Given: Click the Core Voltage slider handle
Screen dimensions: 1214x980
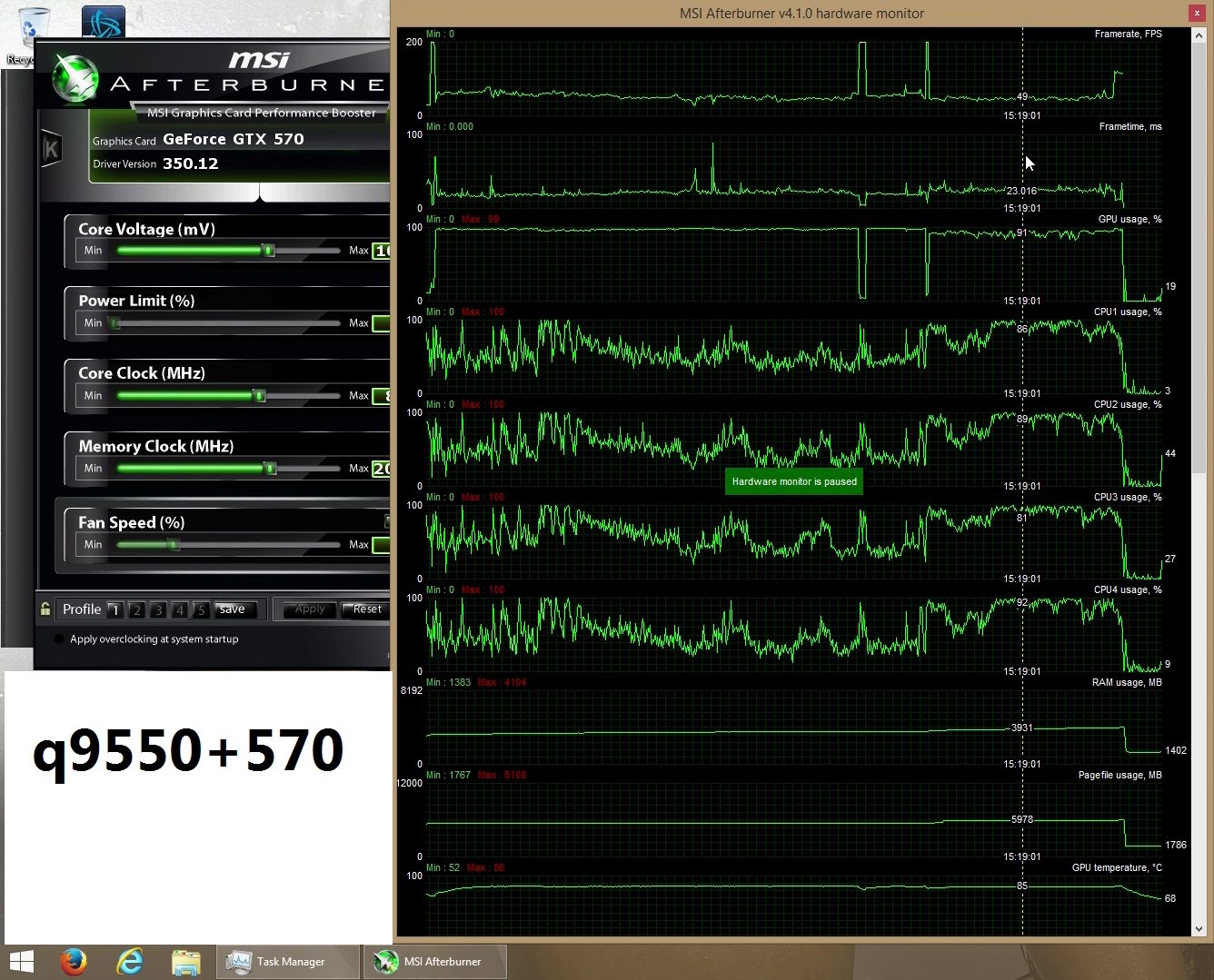Looking at the screenshot, I should point(268,251).
